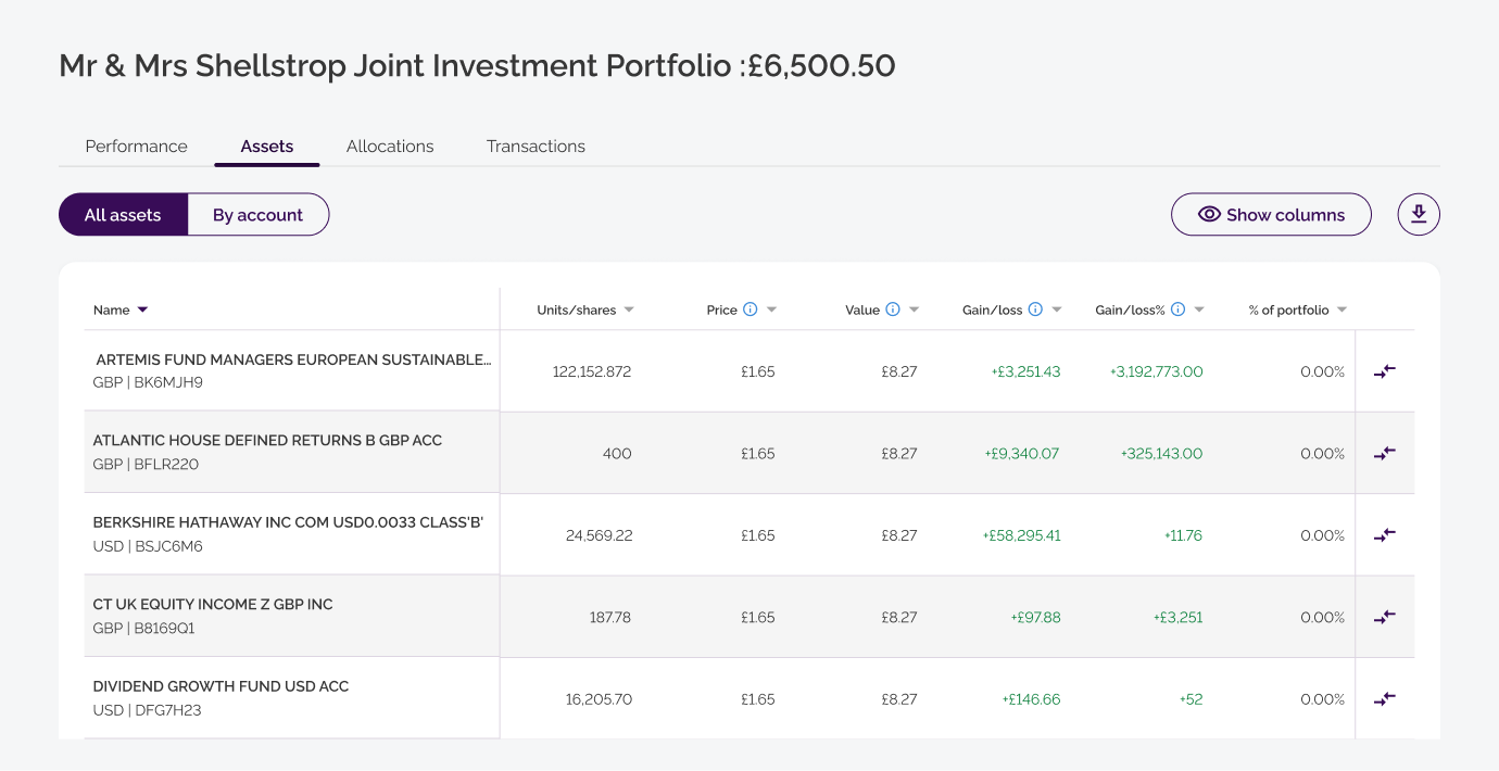
Task: Click gain/loss value +£58,295.41
Action: (x=1022, y=535)
